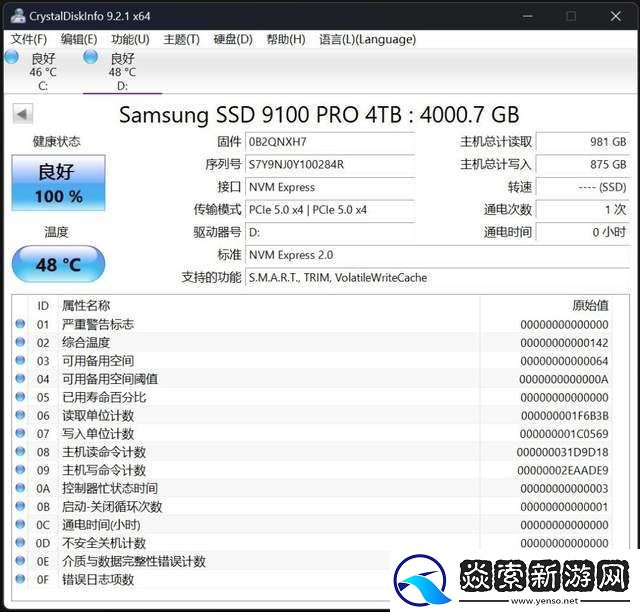Click status dot for attribute 02
This screenshot has width=640, height=612.
coord(20,342)
